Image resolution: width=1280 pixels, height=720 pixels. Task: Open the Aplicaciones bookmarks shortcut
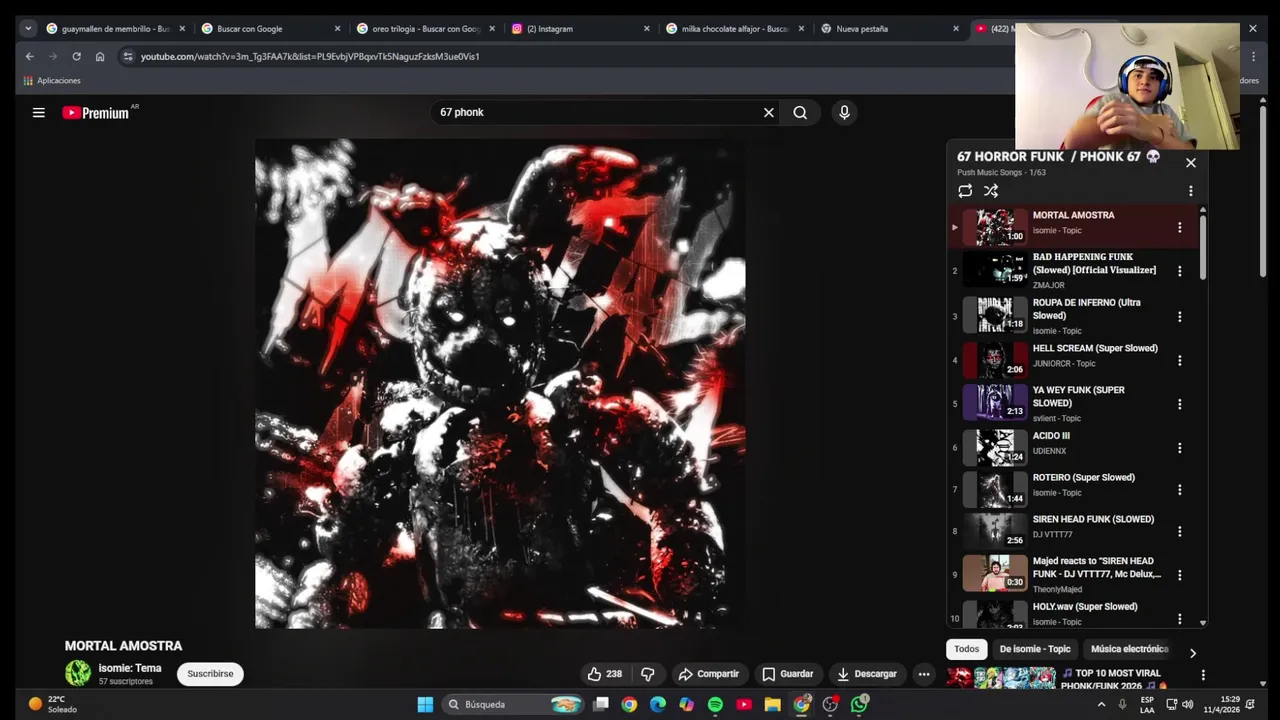click(52, 80)
